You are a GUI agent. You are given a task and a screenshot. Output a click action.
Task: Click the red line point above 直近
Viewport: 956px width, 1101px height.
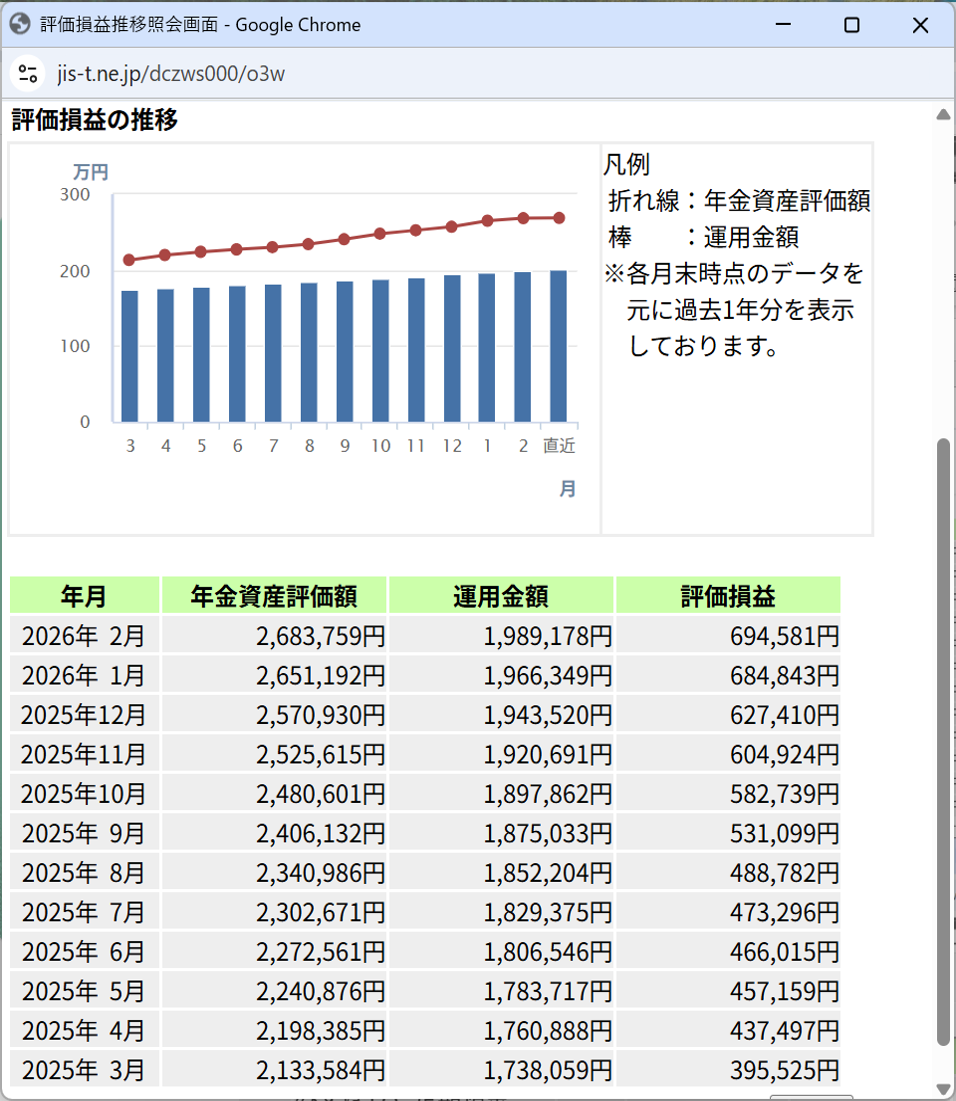tap(559, 218)
